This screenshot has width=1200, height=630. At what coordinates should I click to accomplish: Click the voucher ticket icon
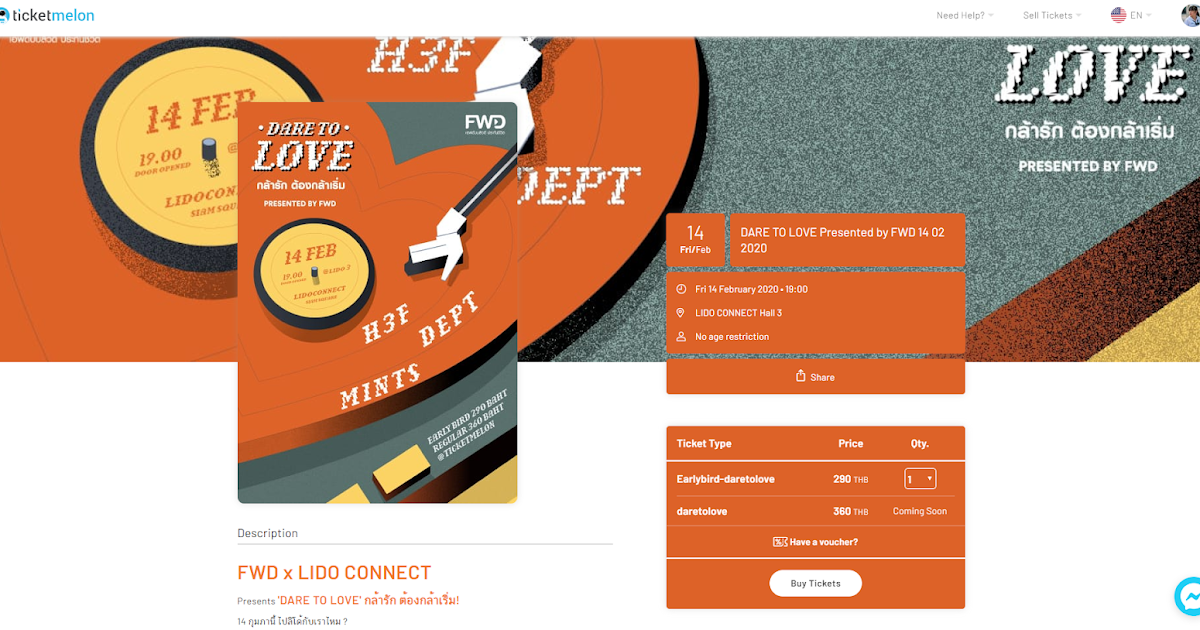[780, 542]
